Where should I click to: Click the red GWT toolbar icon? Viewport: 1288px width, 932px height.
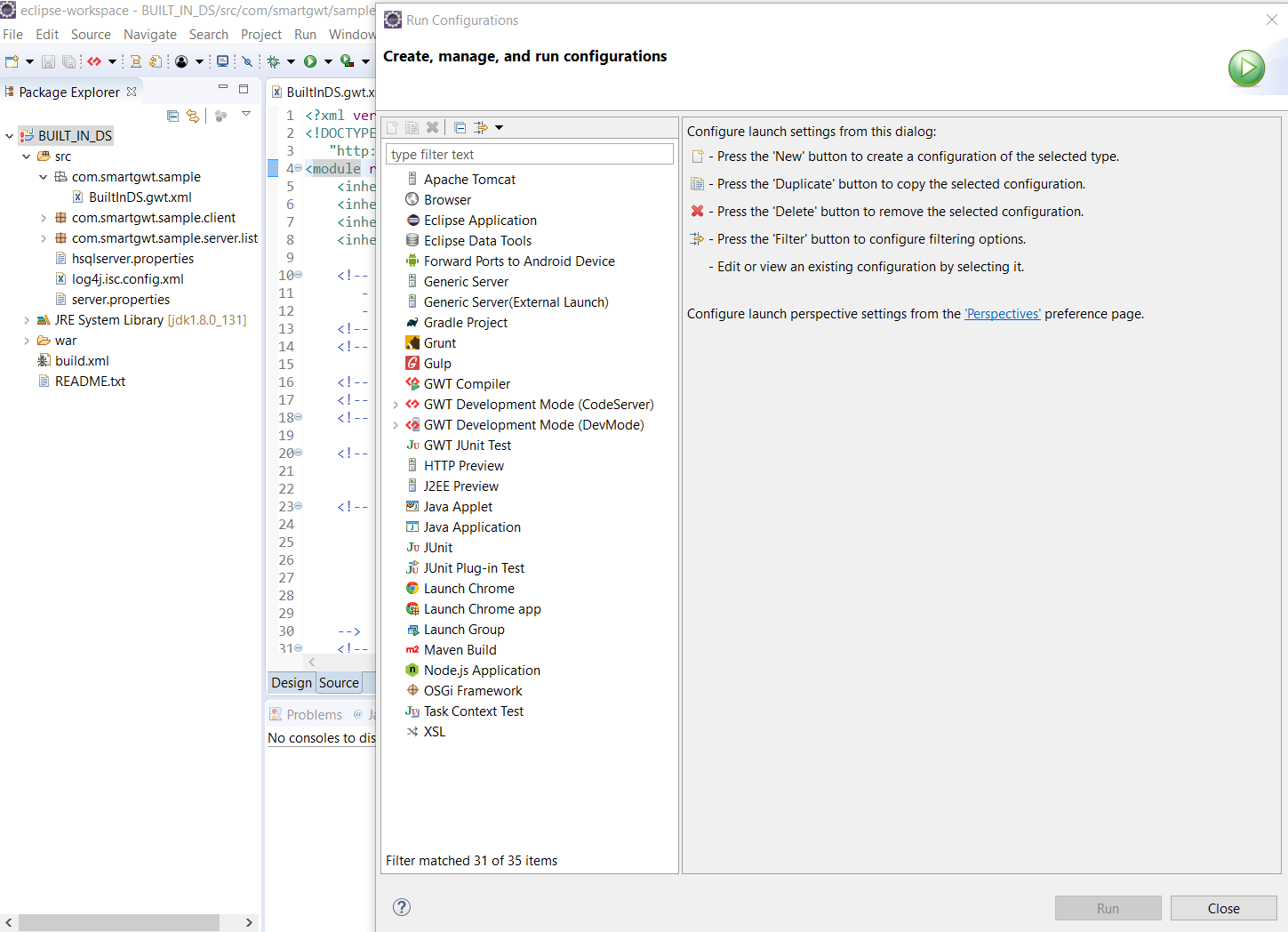pos(94,61)
